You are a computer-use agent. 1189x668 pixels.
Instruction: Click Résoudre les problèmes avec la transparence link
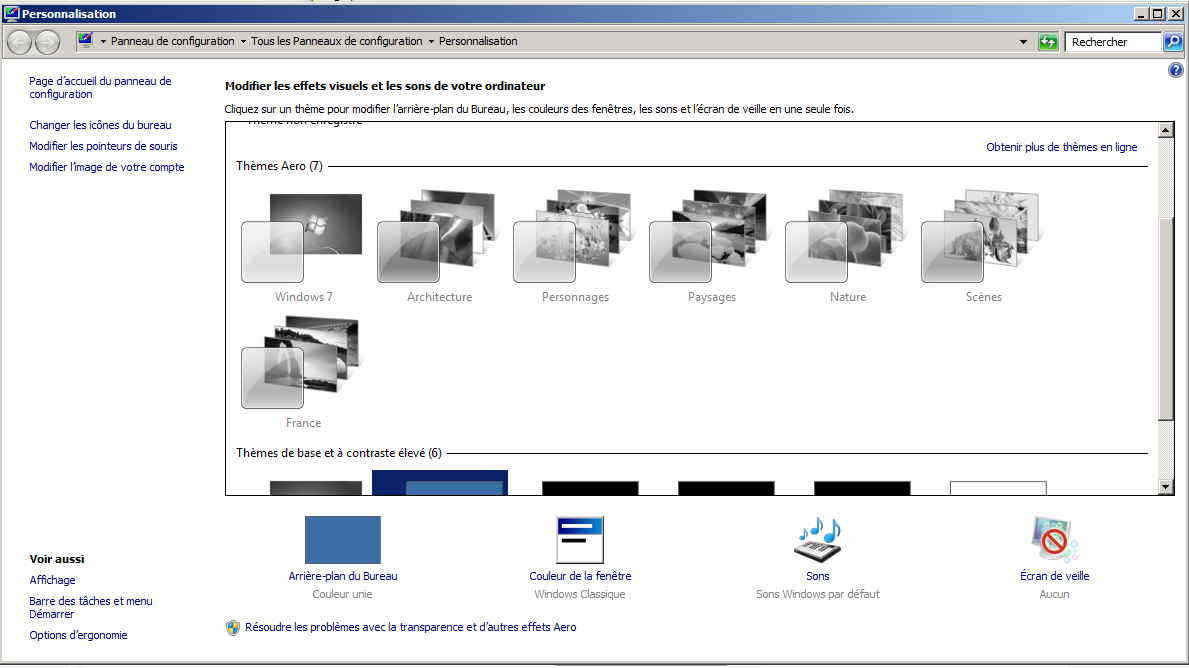pos(410,627)
